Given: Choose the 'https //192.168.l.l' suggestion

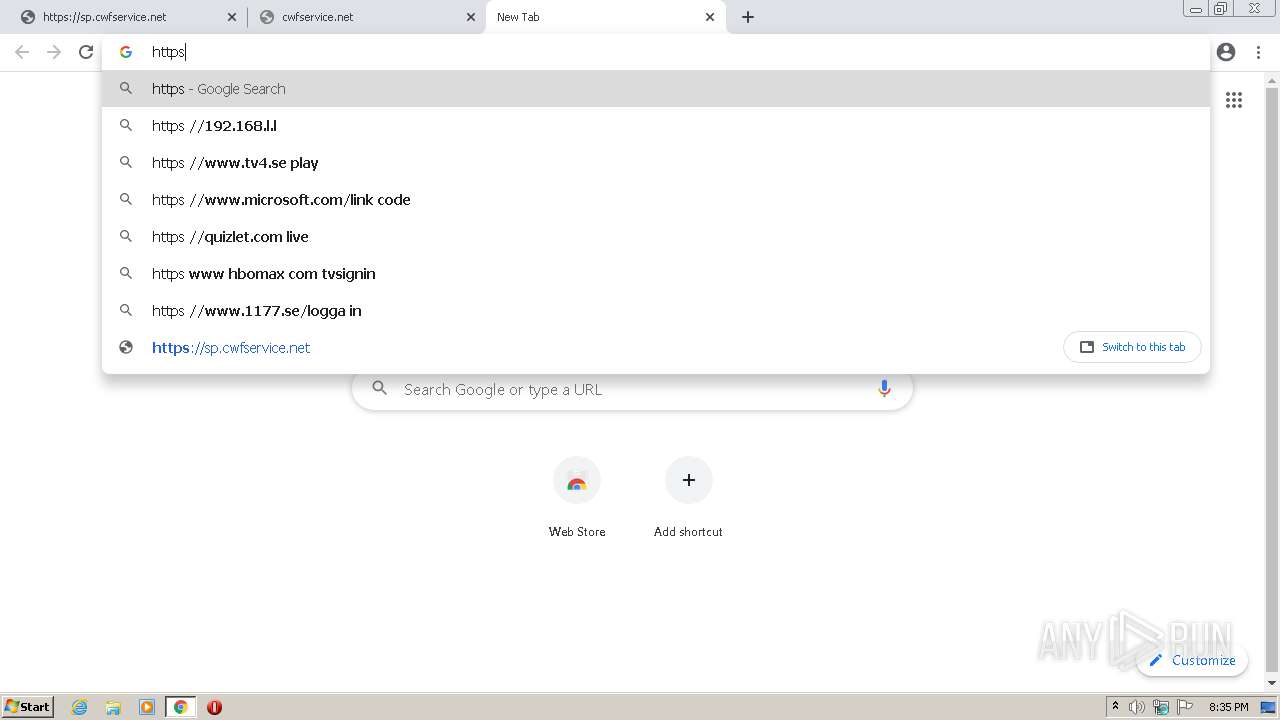Looking at the screenshot, I should point(655,126).
